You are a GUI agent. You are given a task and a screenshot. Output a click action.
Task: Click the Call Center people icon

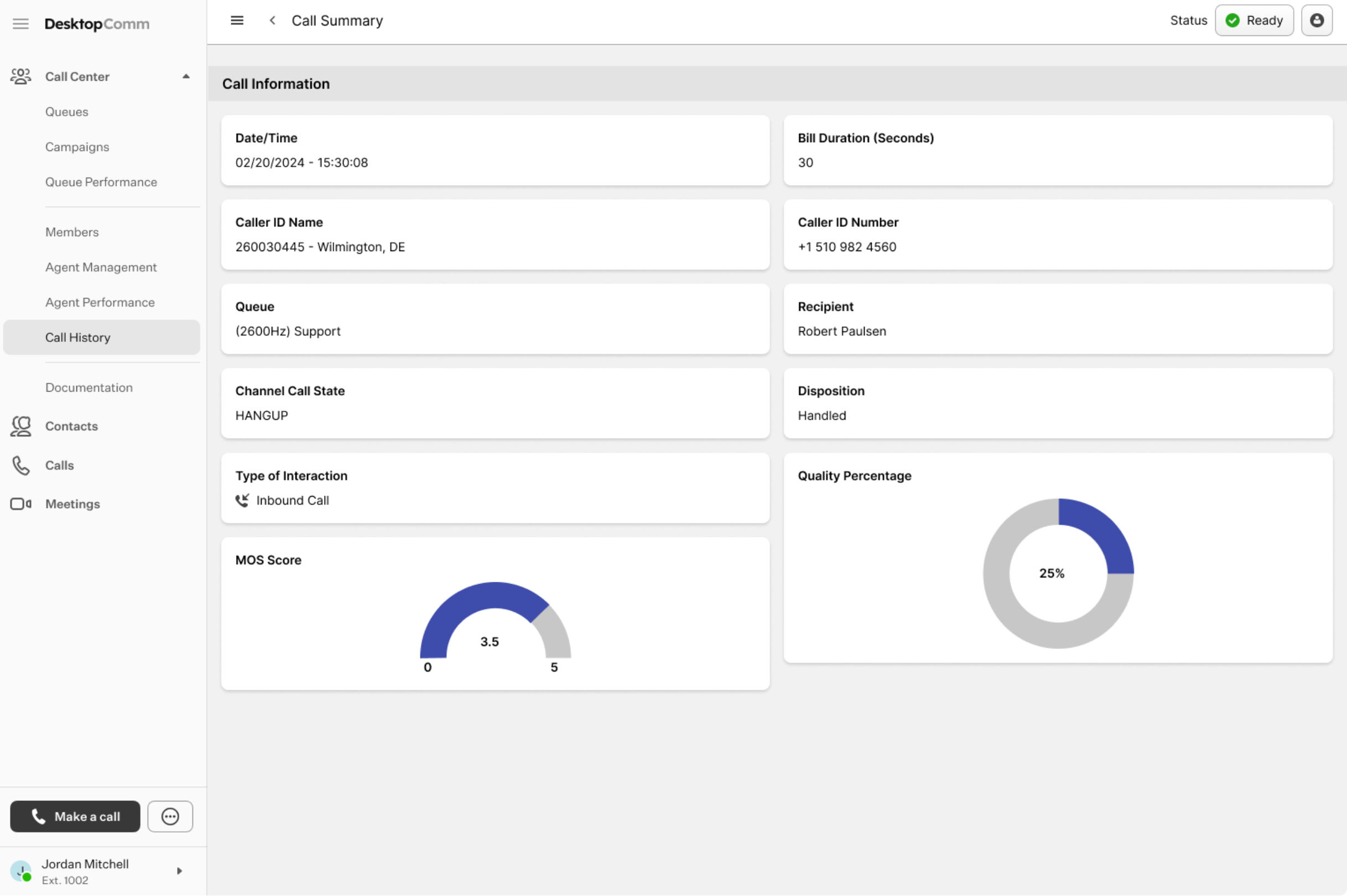pos(20,76)
